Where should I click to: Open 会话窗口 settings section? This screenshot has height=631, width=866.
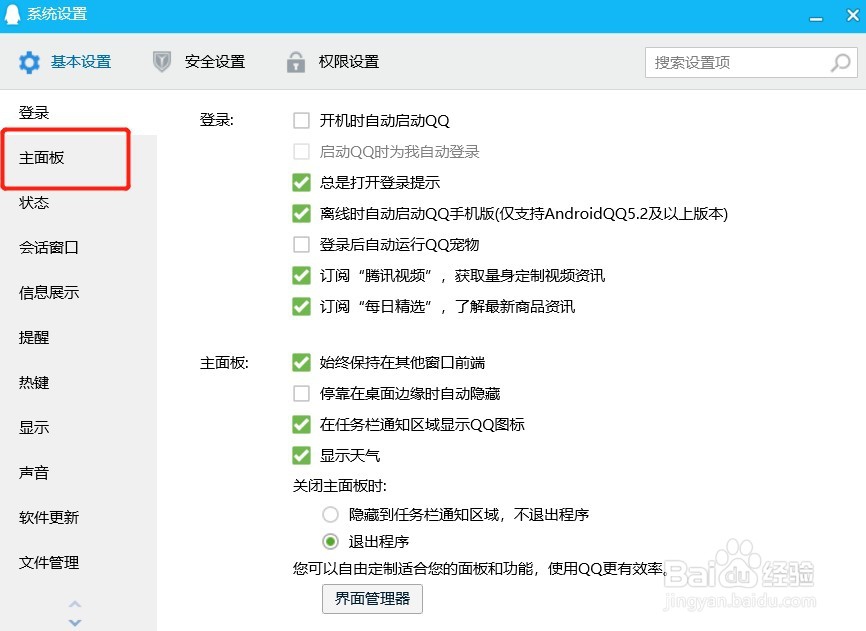pos(49,247)
